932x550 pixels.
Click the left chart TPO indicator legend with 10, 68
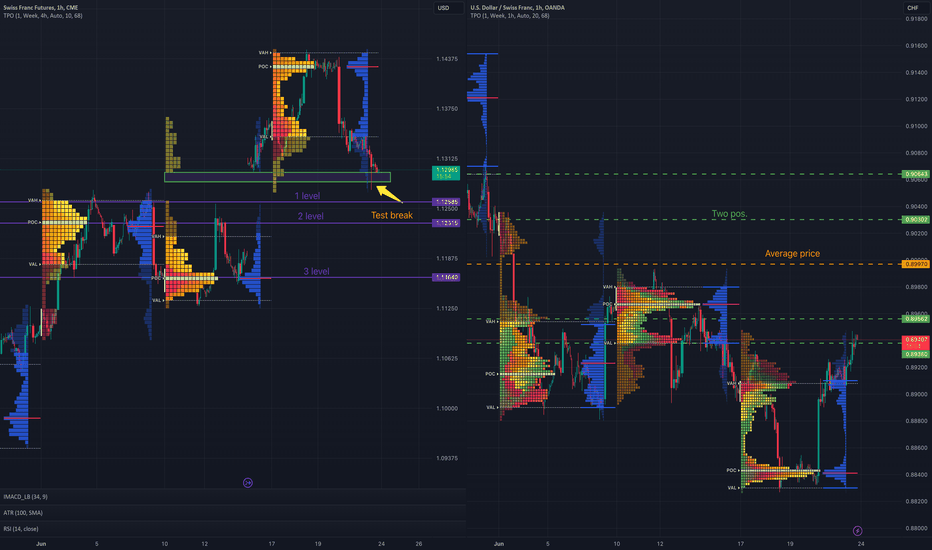tap(43, 15)
